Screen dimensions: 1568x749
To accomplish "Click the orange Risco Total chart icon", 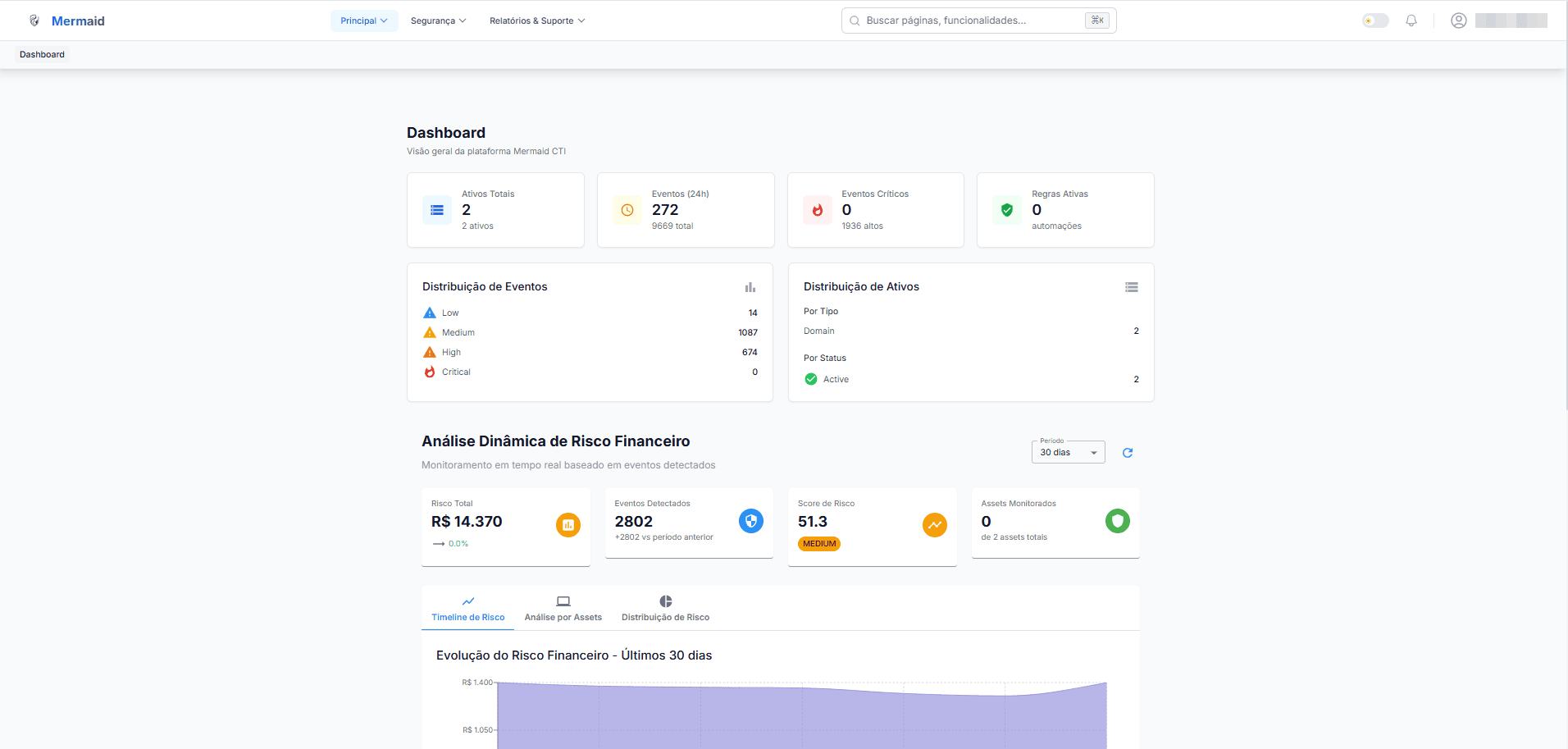I will coord(567,525).
